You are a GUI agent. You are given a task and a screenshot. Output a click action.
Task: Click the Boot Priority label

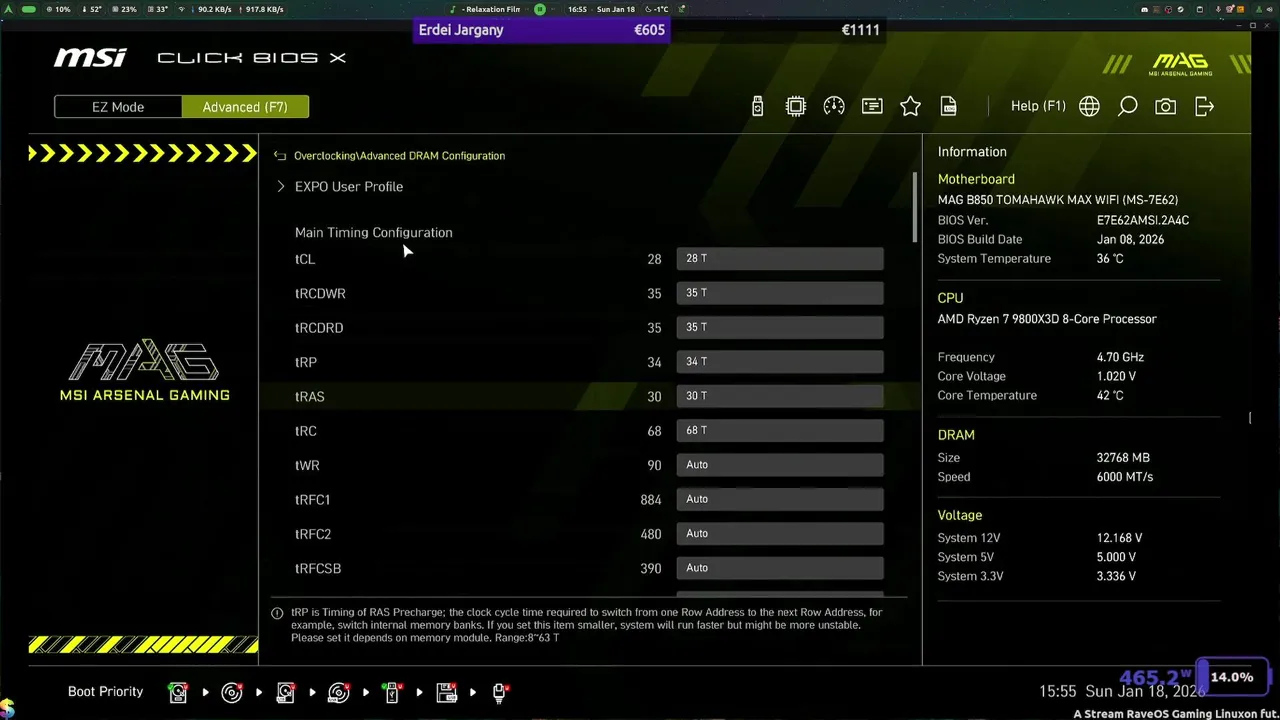(x=105, y=692)
